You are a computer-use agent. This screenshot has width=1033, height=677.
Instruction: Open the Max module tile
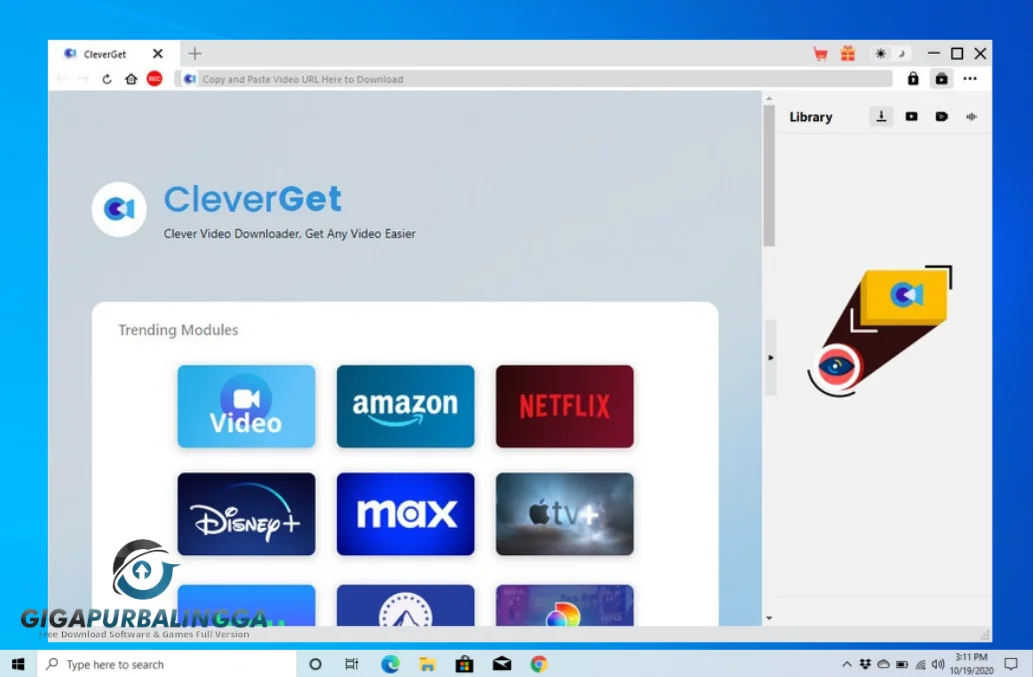coord(405,514)
